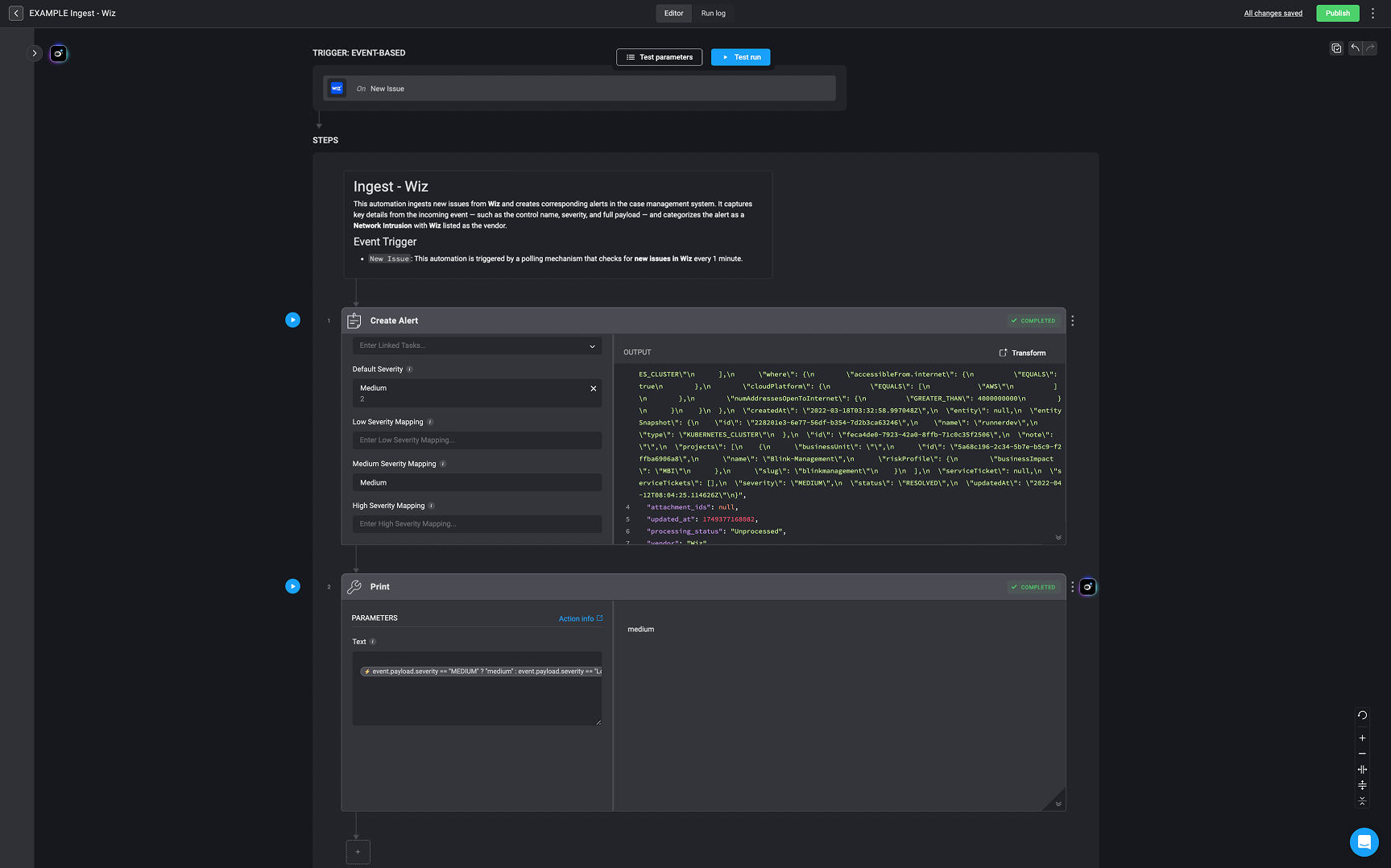Open the top-right more options menu
1391x868 pixels.
coord(1372,13)
